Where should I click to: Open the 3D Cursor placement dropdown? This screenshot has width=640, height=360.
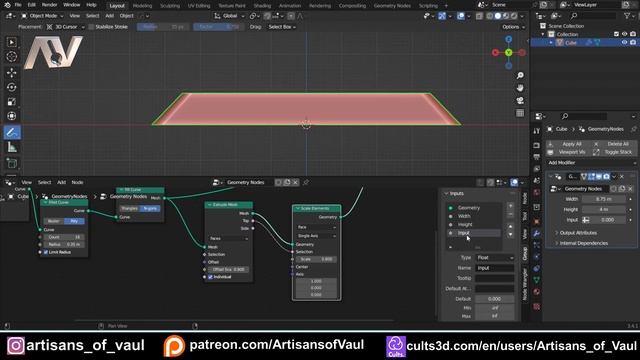pos(65,27)
